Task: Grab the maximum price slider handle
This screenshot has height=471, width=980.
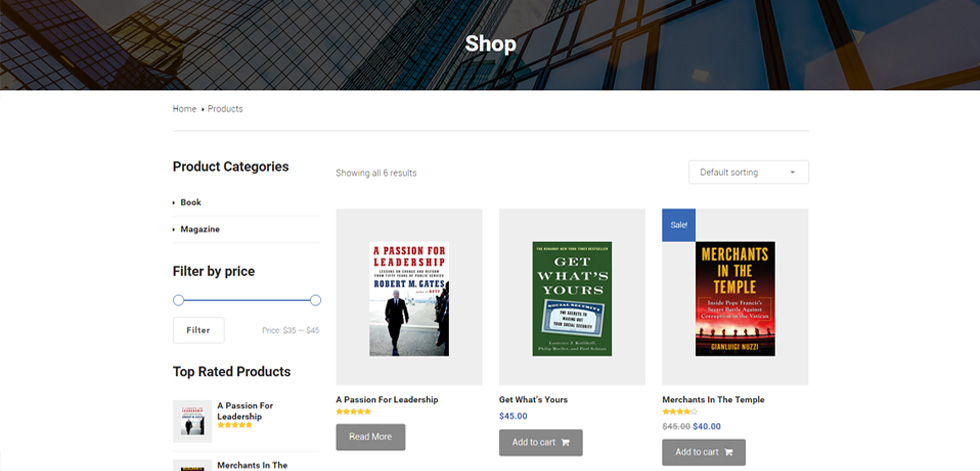Action: tap(316, 300)
